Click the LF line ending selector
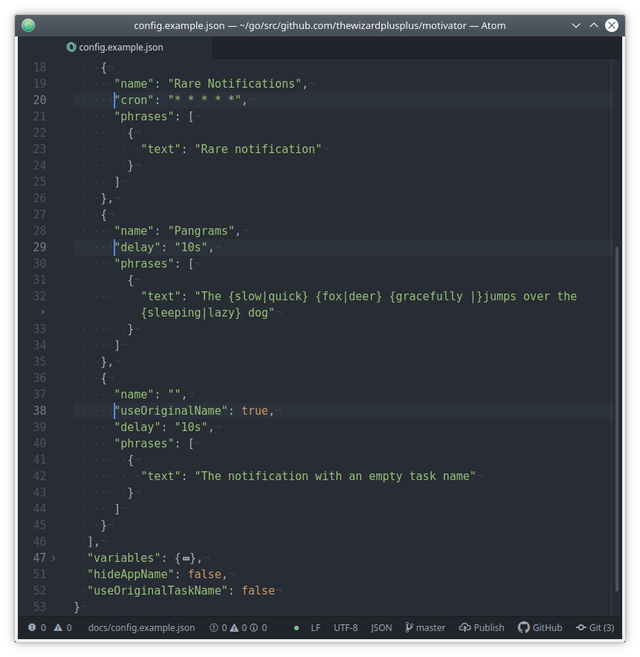This screenshot has height=657, width=640. 316,628
